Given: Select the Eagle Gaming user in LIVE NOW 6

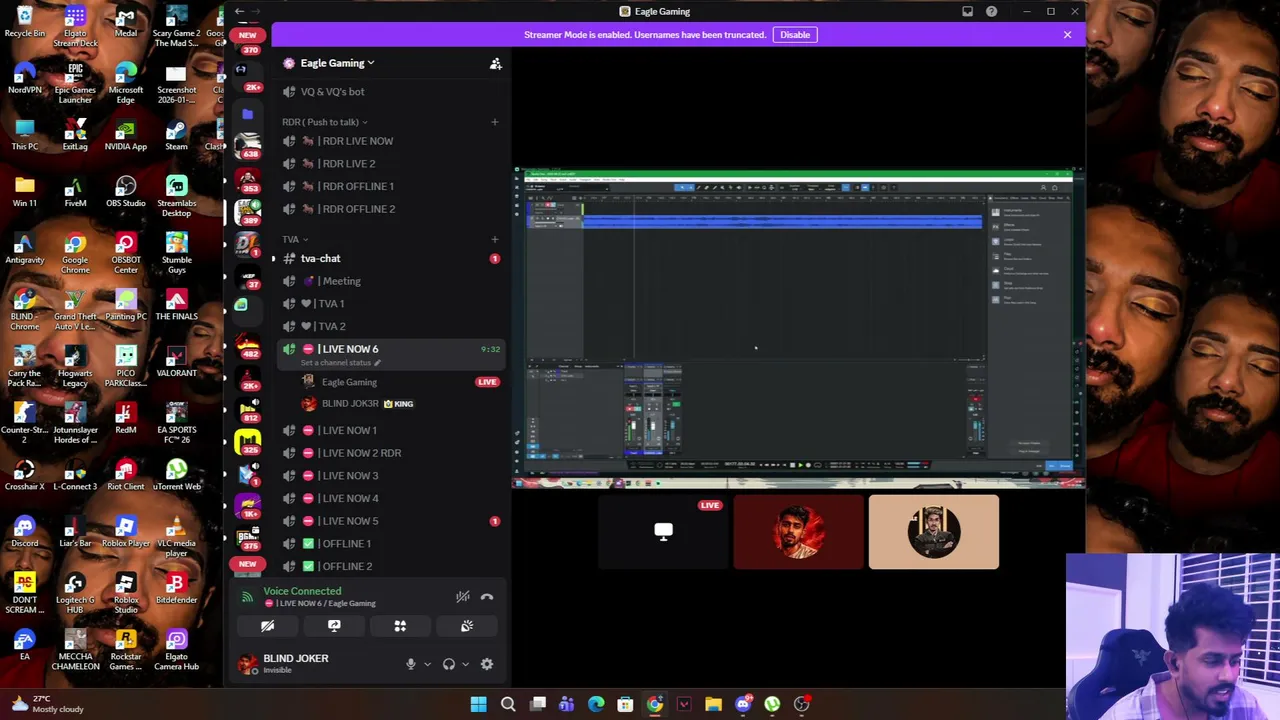Looking at the screenshot, I should [x=400, y=382].
